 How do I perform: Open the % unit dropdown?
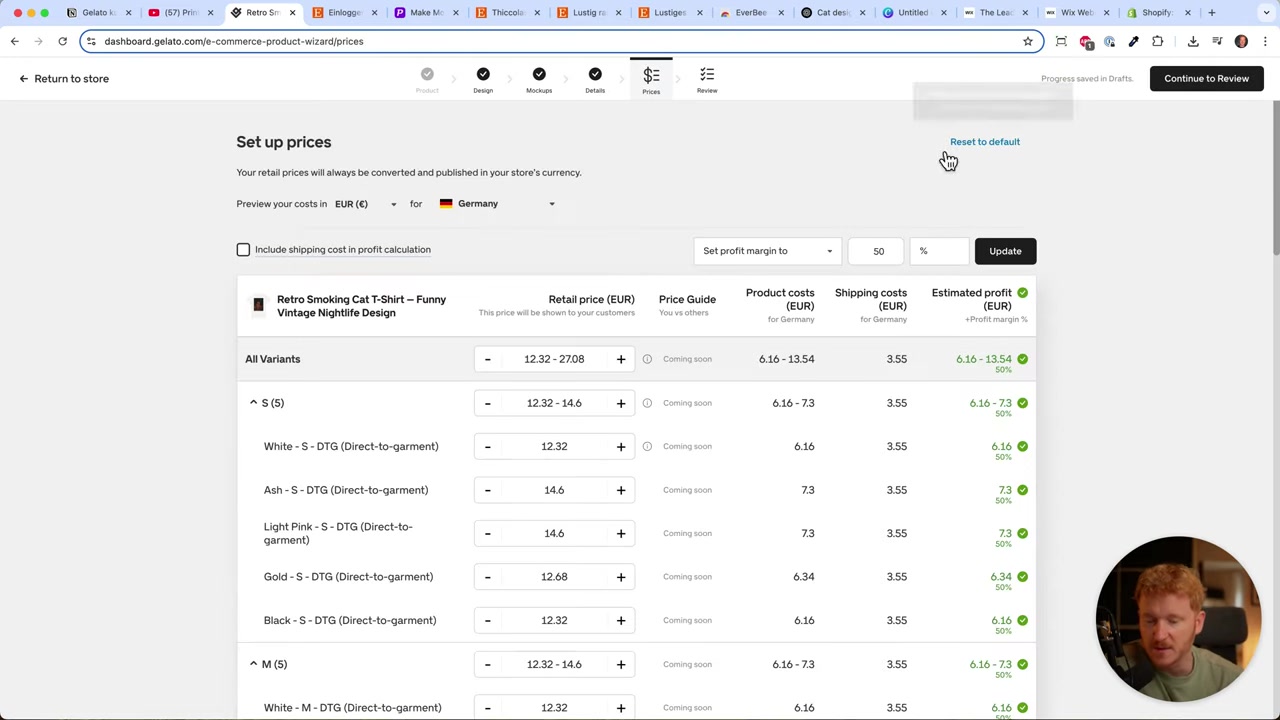tap(937, 251)
